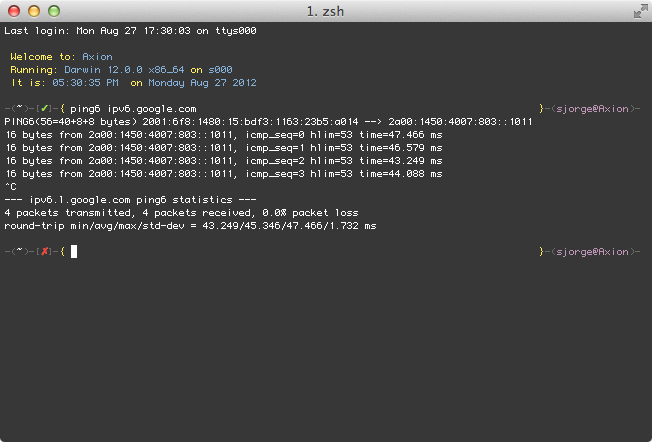
Task: Click '0.0% packet loss' text
Action: (x=310, y=212)
